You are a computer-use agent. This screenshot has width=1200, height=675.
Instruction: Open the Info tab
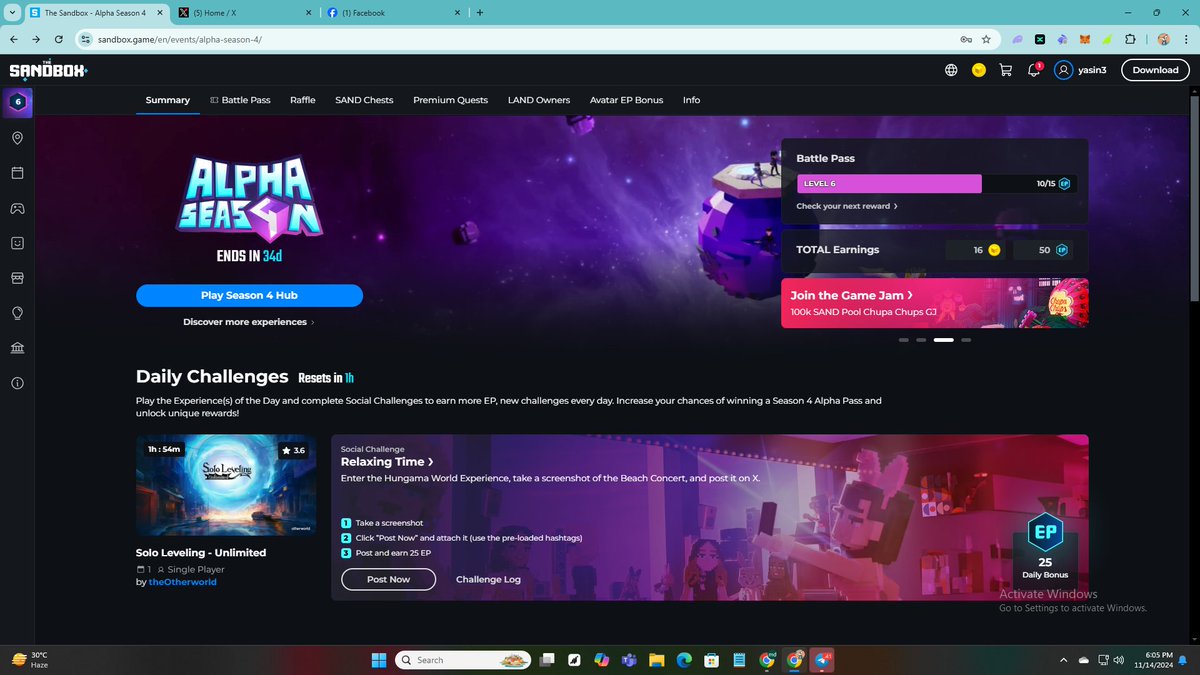(691, 100)
